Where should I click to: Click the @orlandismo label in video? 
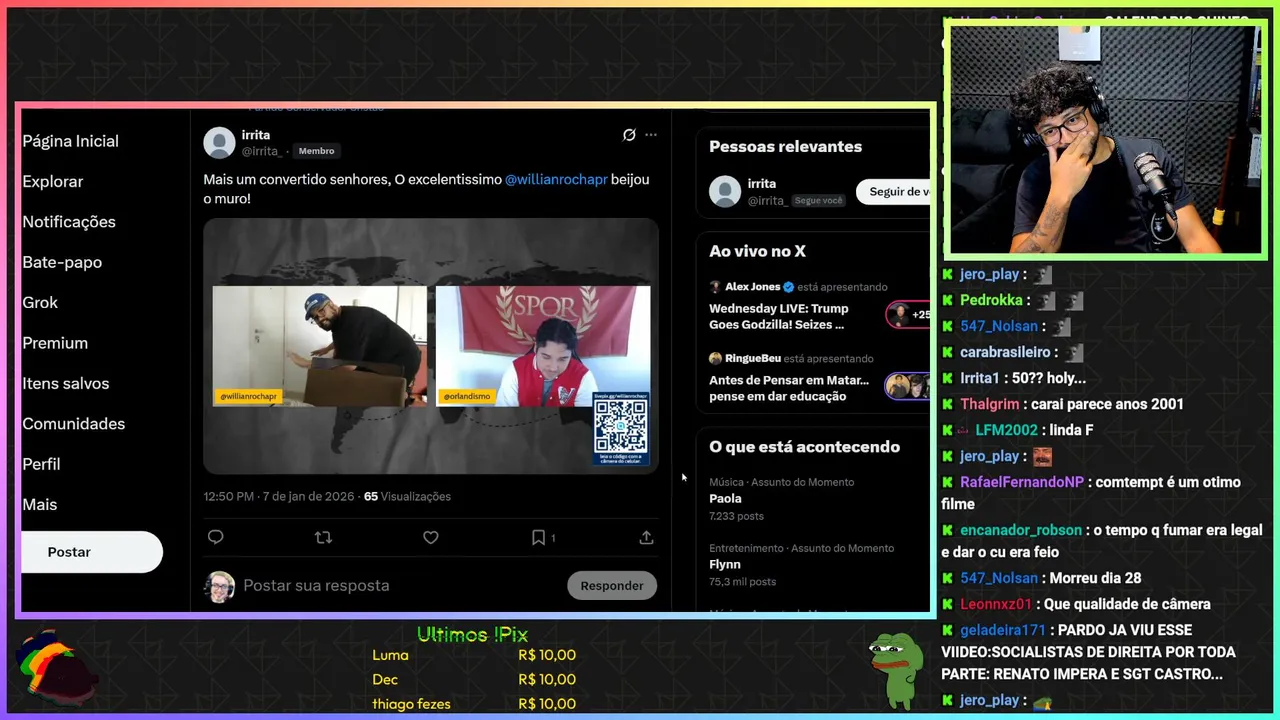pos(467,396)
